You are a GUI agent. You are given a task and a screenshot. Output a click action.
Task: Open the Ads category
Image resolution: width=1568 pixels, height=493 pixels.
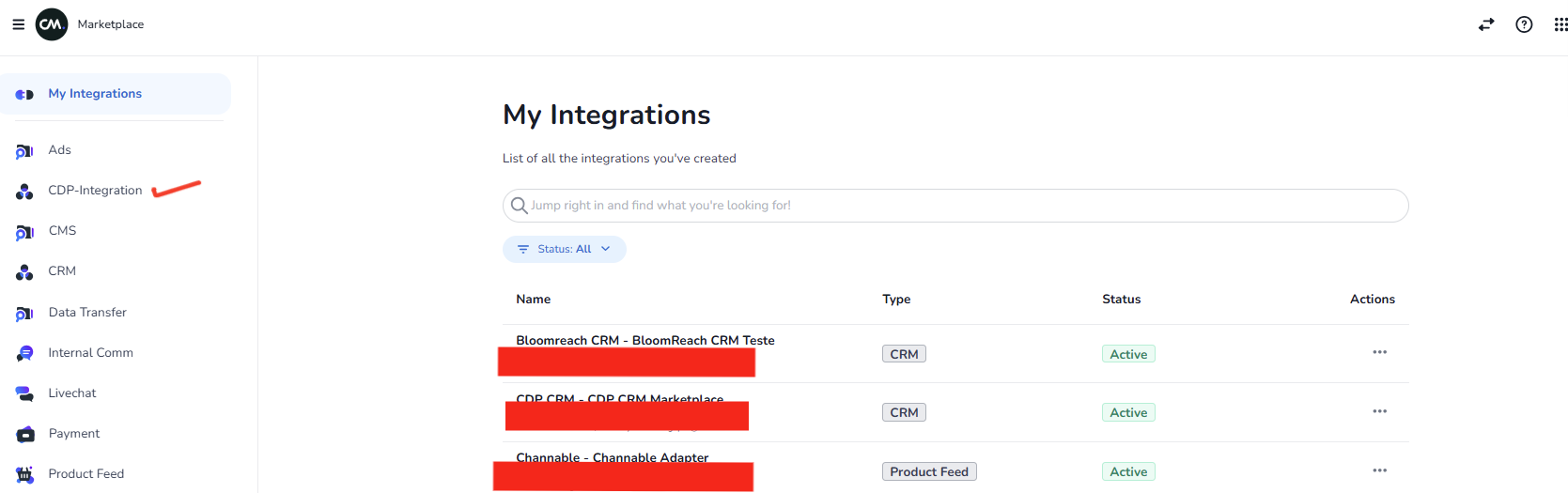pyautogui.click(x=59, y=150)
